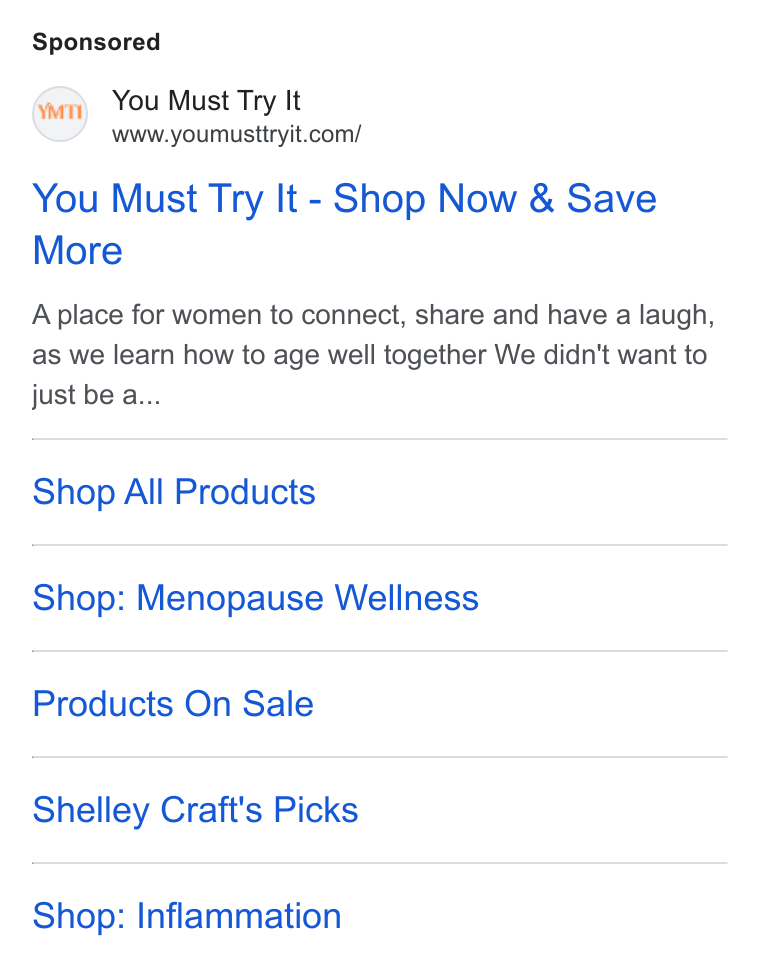The image size is (760, 968).
Task: Visit the Shop: Inflammation link
Action: [x=186, y=916]
